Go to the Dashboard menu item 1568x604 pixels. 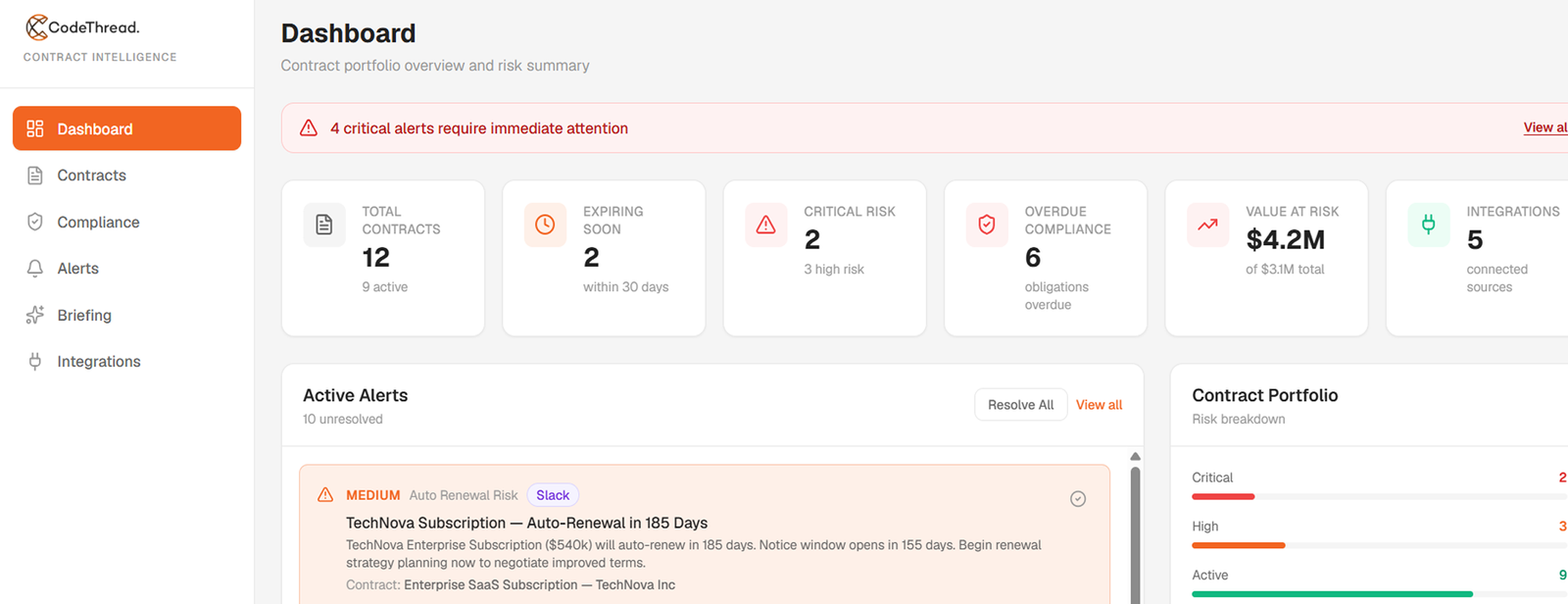(127, 128)
